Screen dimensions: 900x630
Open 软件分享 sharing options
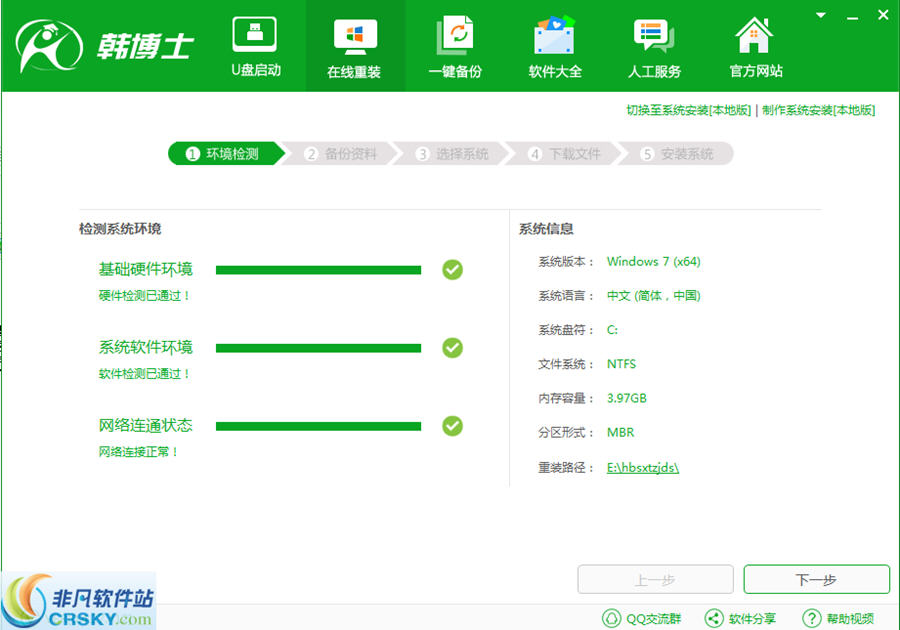pos(741,618)
